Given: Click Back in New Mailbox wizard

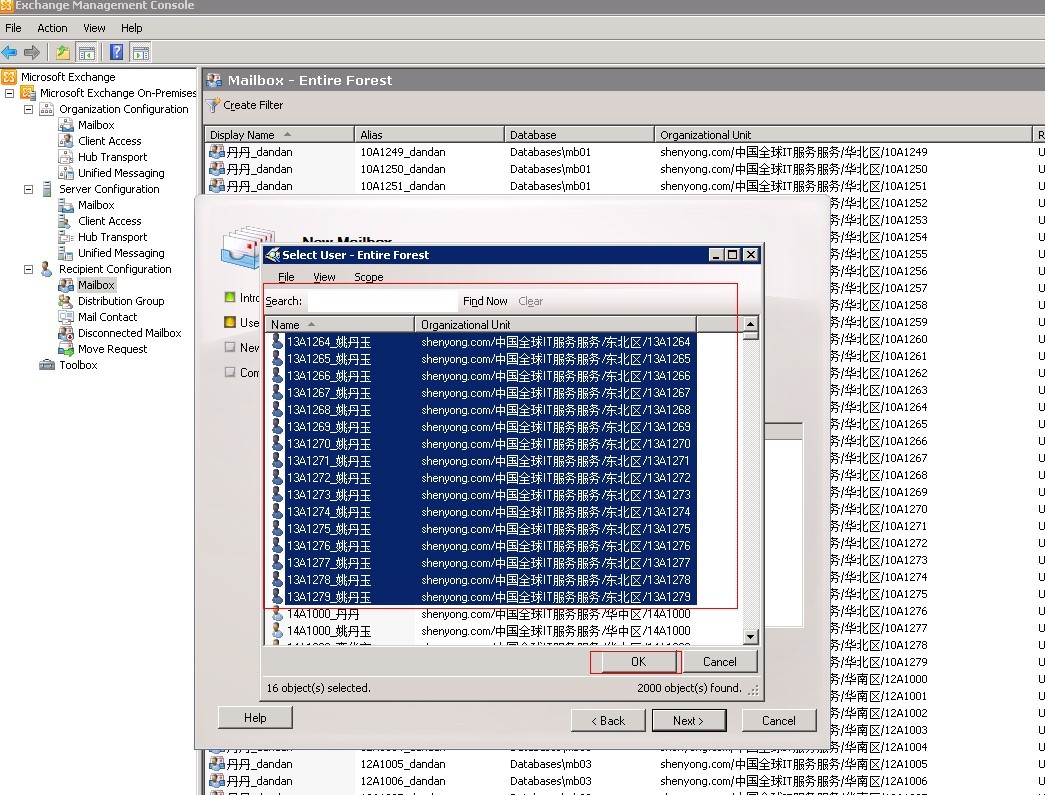Looking at the screenshot, I should (x=608, y=720).
